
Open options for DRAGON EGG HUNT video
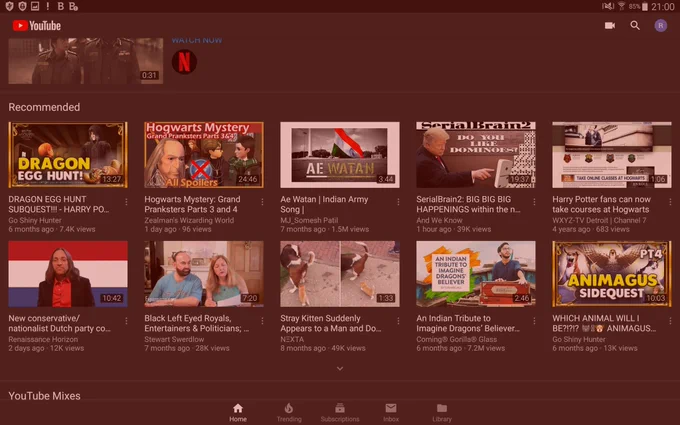(126, 202)
